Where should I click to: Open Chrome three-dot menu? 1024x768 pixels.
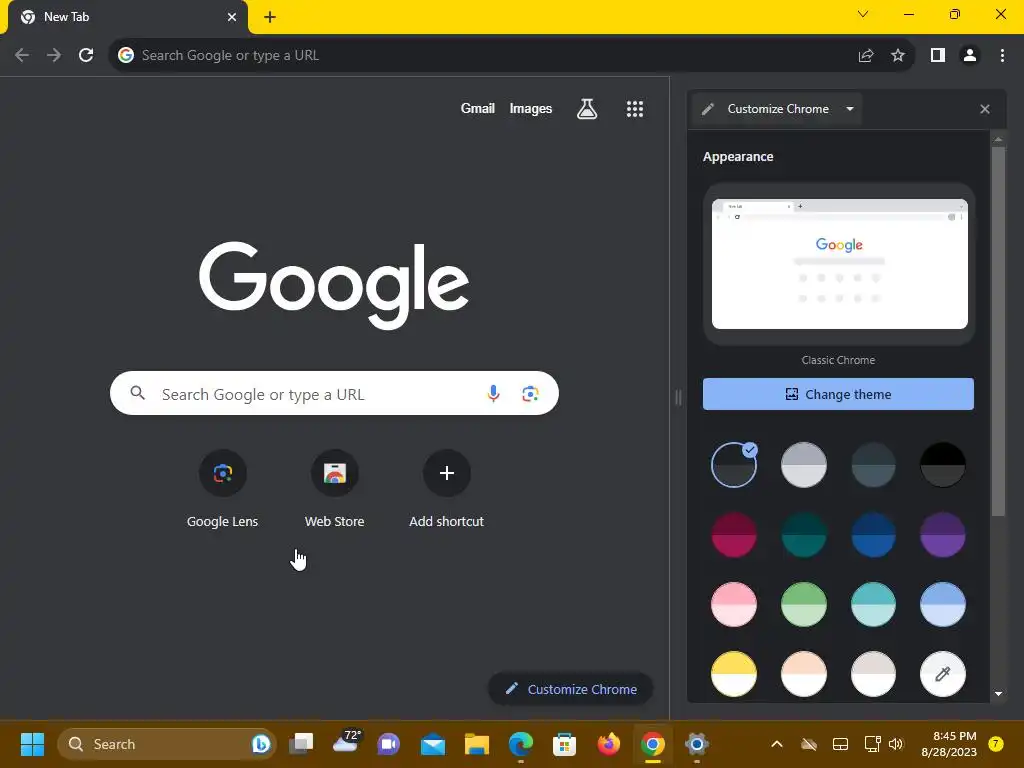[1002, 56]
